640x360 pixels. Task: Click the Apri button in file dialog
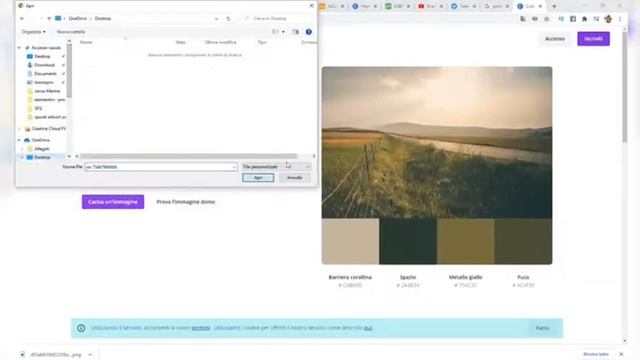258,178
